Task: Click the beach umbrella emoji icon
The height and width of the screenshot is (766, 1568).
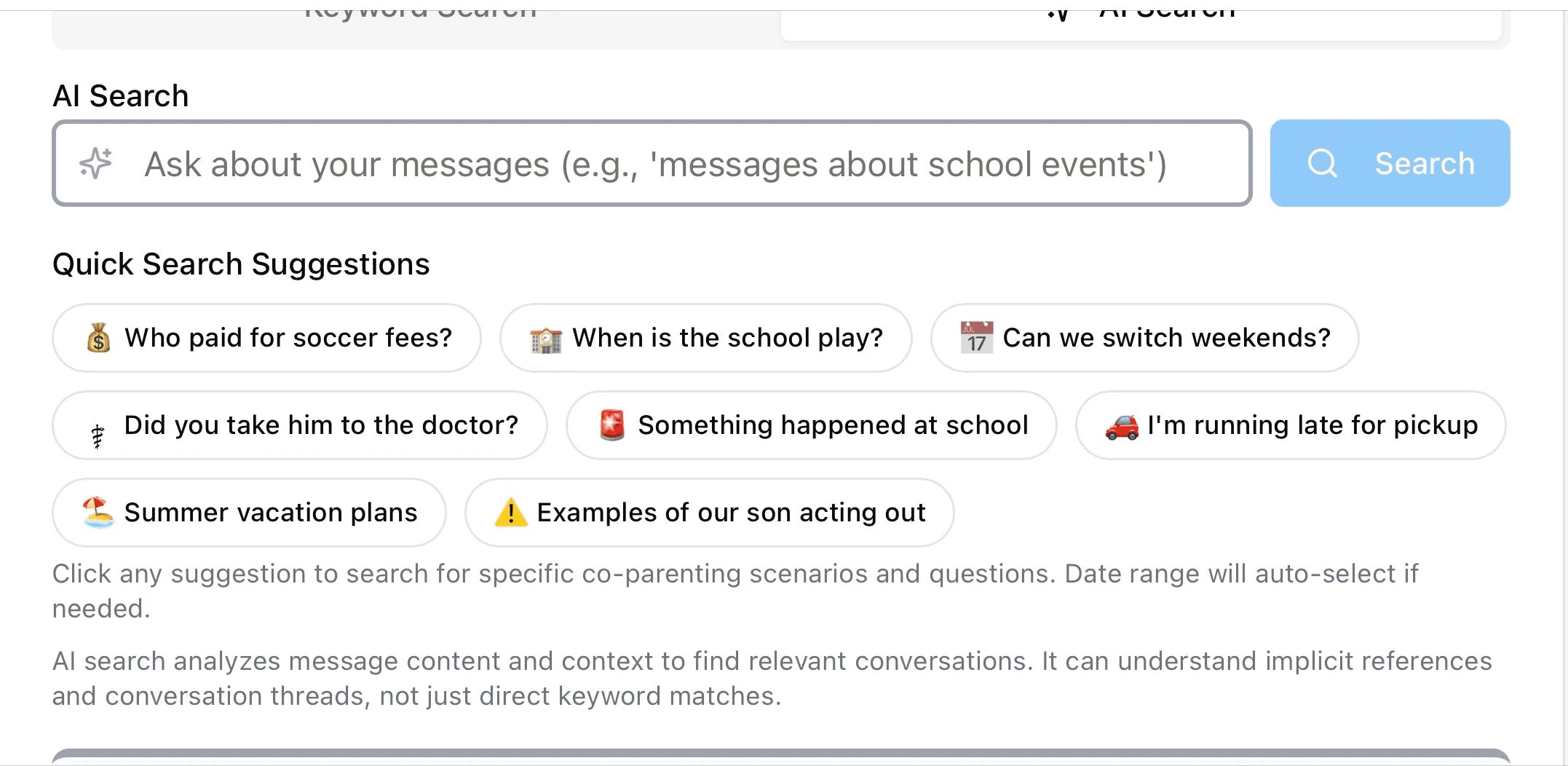Action: (98, 513)
